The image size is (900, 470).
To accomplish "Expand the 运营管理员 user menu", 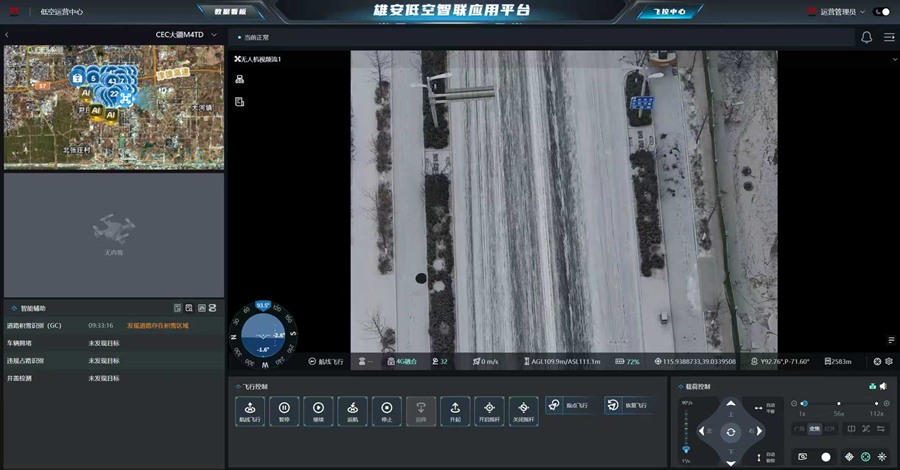I will (839, 11).
